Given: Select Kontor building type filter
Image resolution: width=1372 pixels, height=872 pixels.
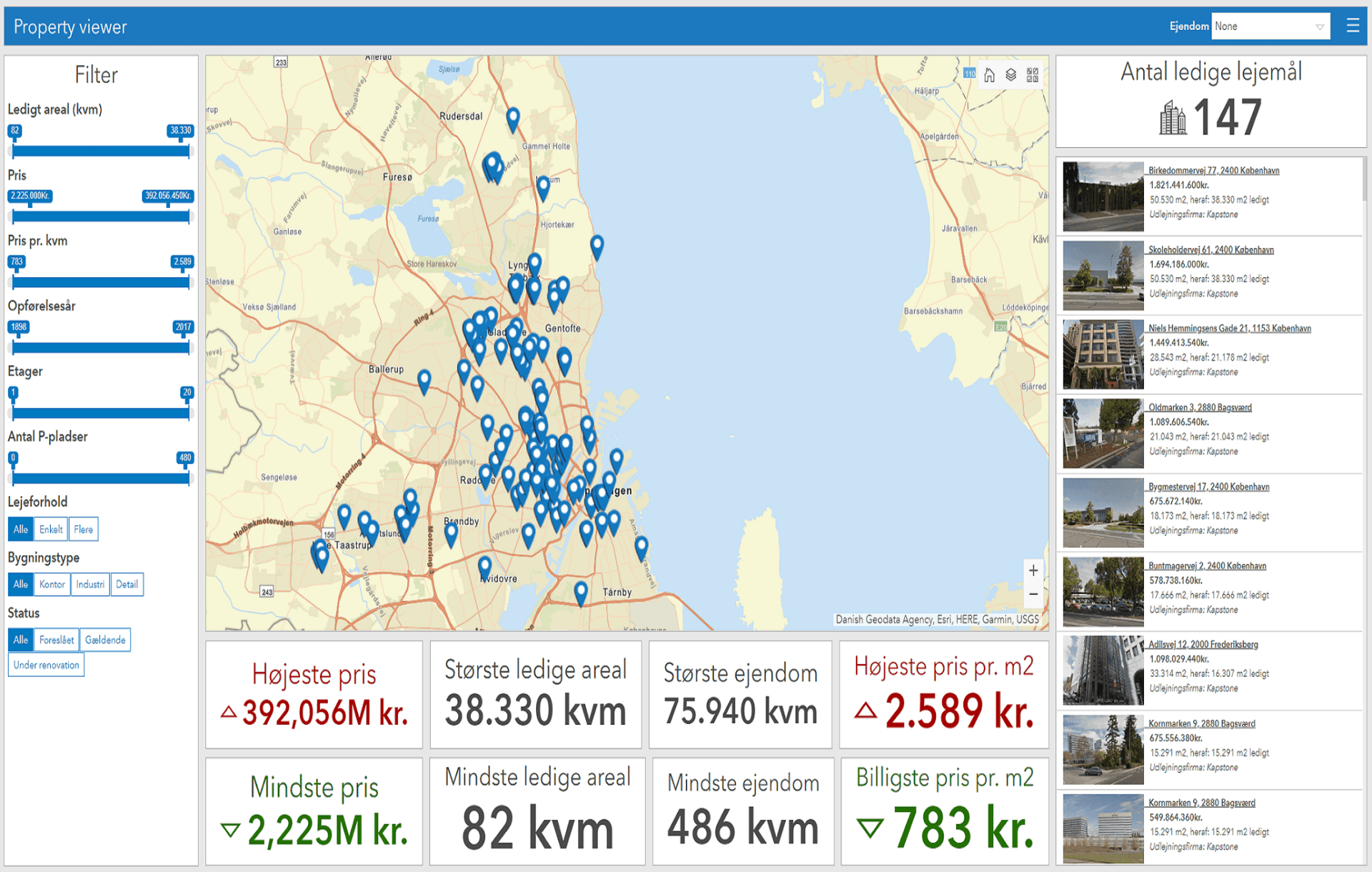Looking at the screenshot, I should coord(51,585).
